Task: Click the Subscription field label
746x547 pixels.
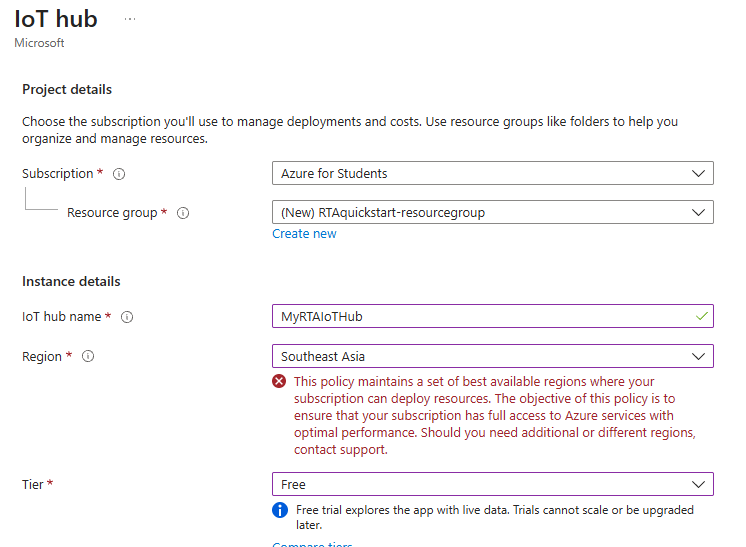Action: pyautogui.click(x=58, y=174)
